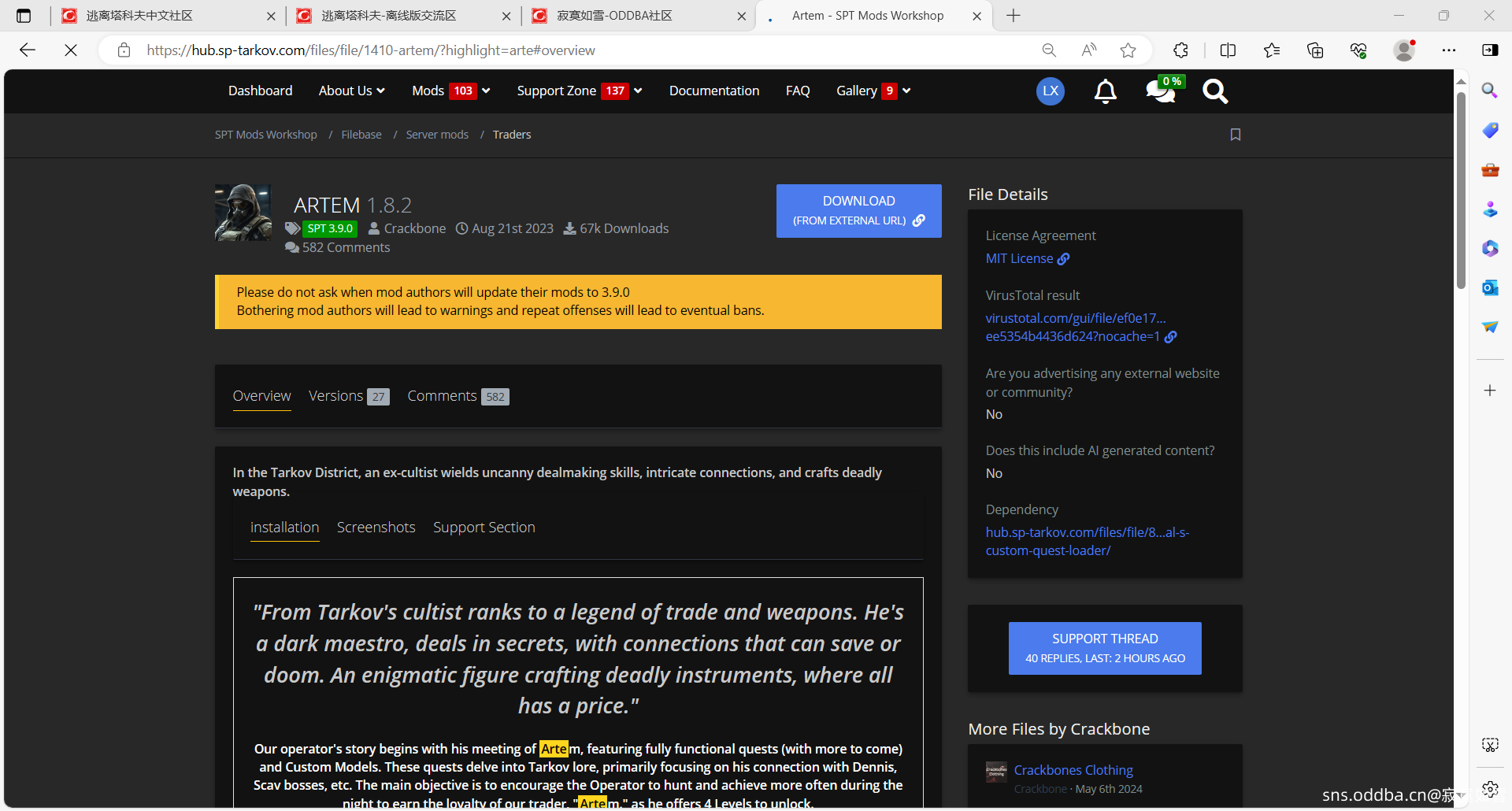Stop page loading with X button
The height and width of the screenshot is (811, 1512).
pos(71,50)
